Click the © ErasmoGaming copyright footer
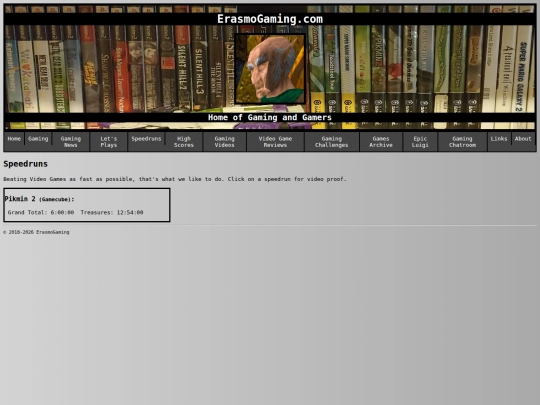 coord(36,232)
